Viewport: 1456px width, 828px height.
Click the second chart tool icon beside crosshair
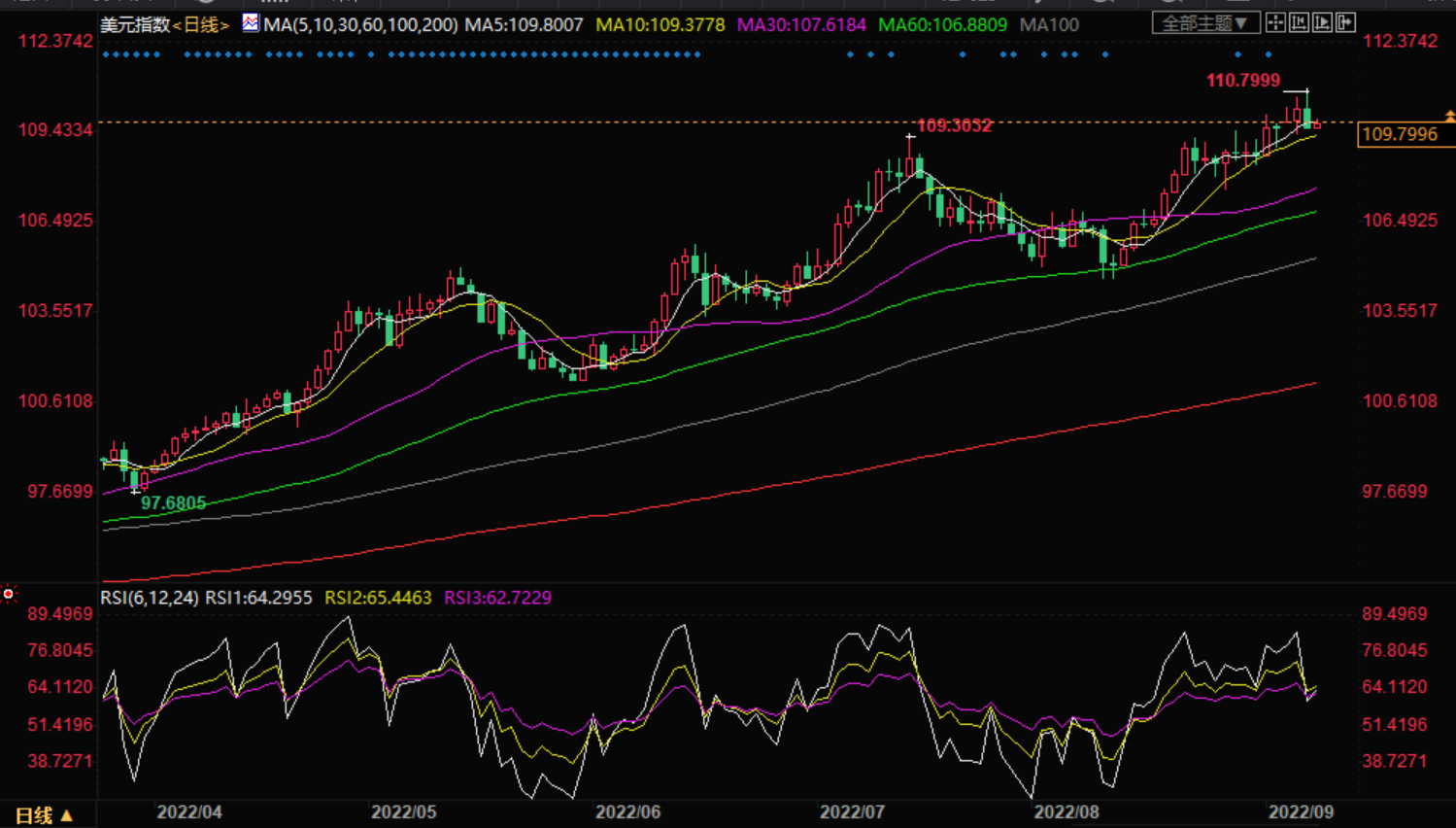tap(1299, 22)
